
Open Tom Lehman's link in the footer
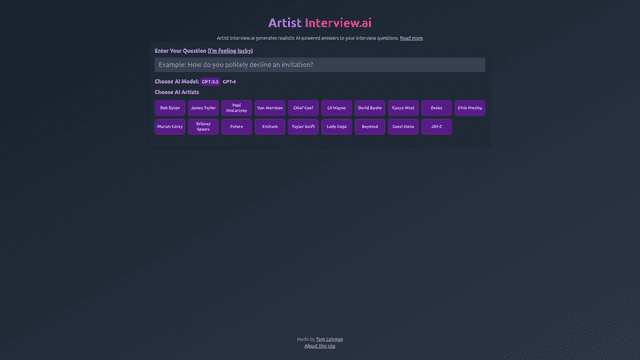coord(329,339)
